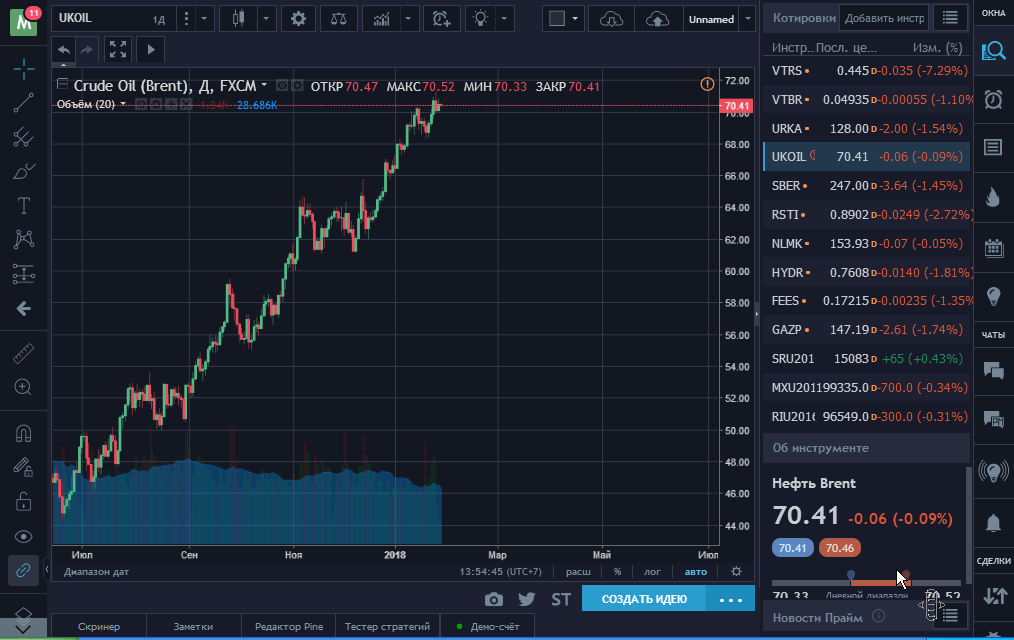Enter fullscreen chart mode
This screenshot has height=640, width=1014.
point(118,50)
